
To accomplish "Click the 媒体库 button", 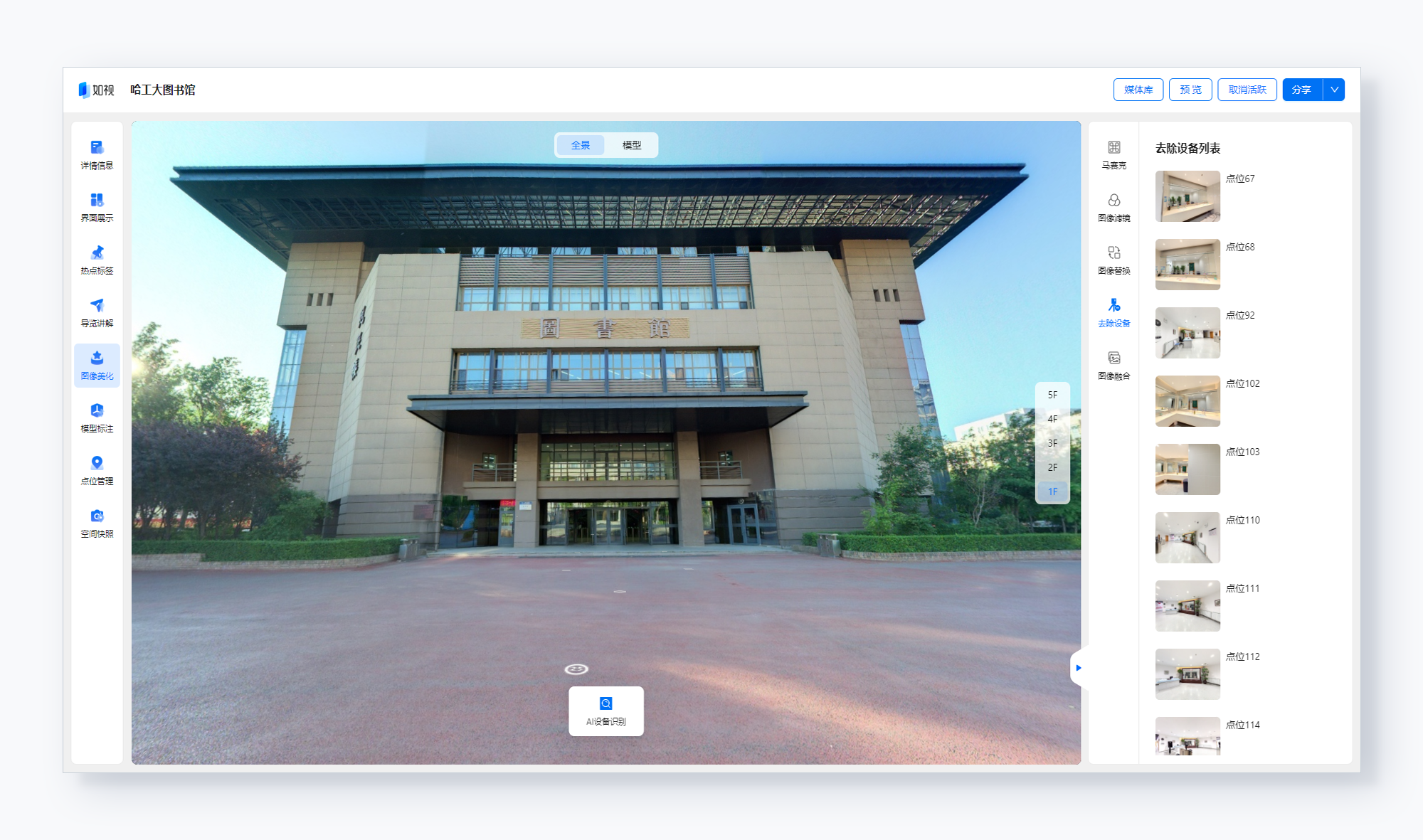I will (1138, 90).
